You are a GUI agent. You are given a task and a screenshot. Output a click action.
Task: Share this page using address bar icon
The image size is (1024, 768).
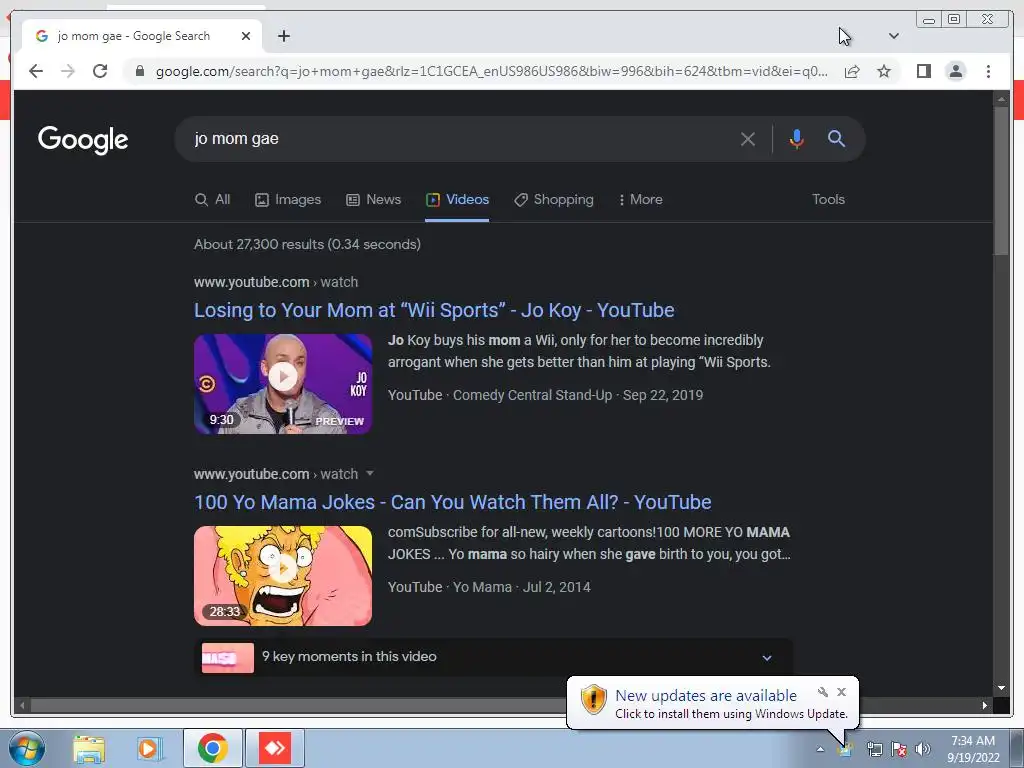pos(852,71)
